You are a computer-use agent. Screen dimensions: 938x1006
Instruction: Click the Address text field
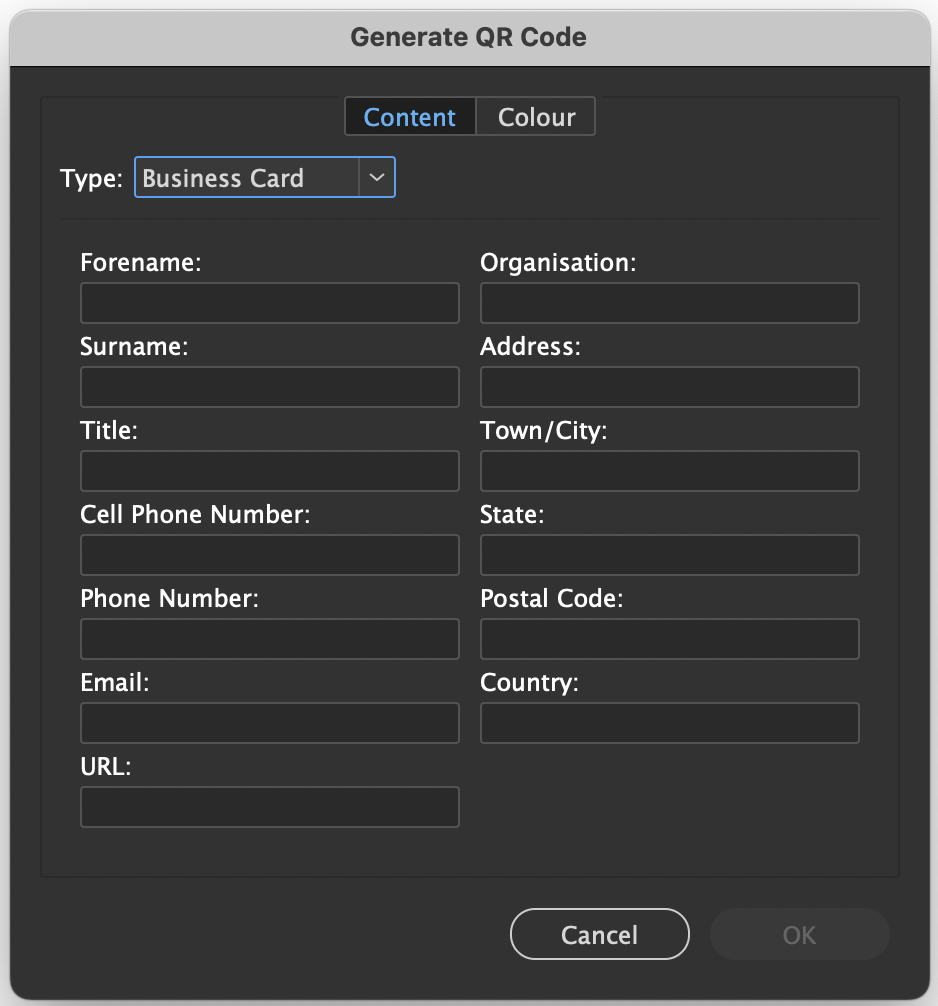click(x=669, y=386)
